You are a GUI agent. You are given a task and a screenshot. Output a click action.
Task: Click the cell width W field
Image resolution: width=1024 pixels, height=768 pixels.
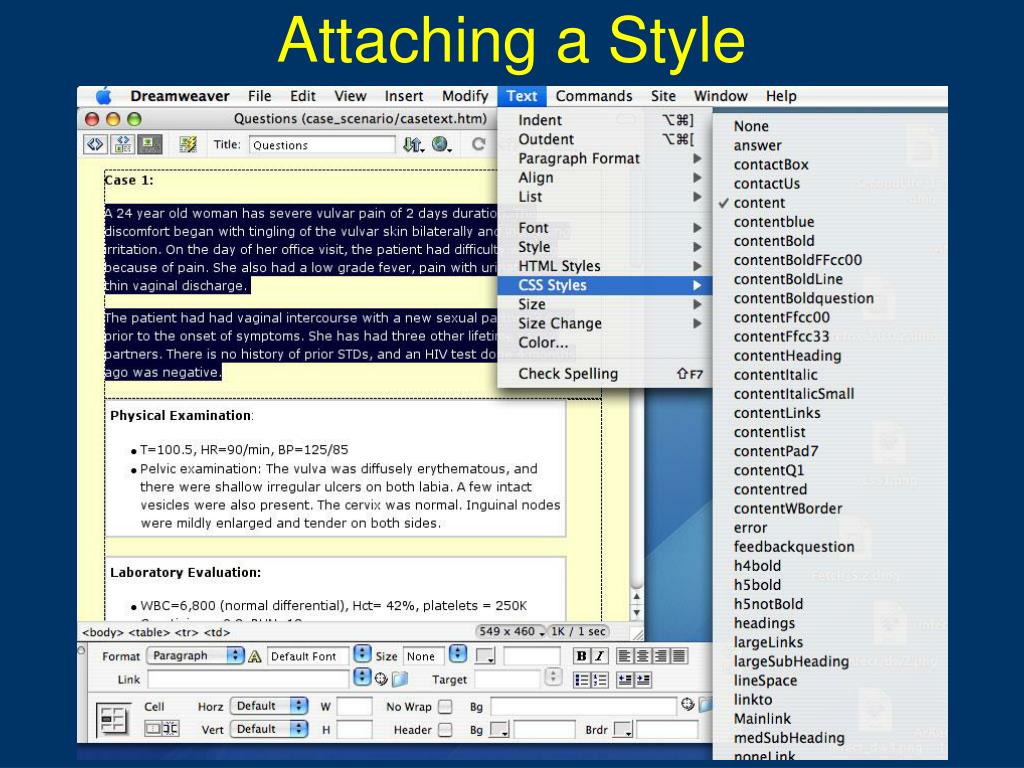click(355, 706)
